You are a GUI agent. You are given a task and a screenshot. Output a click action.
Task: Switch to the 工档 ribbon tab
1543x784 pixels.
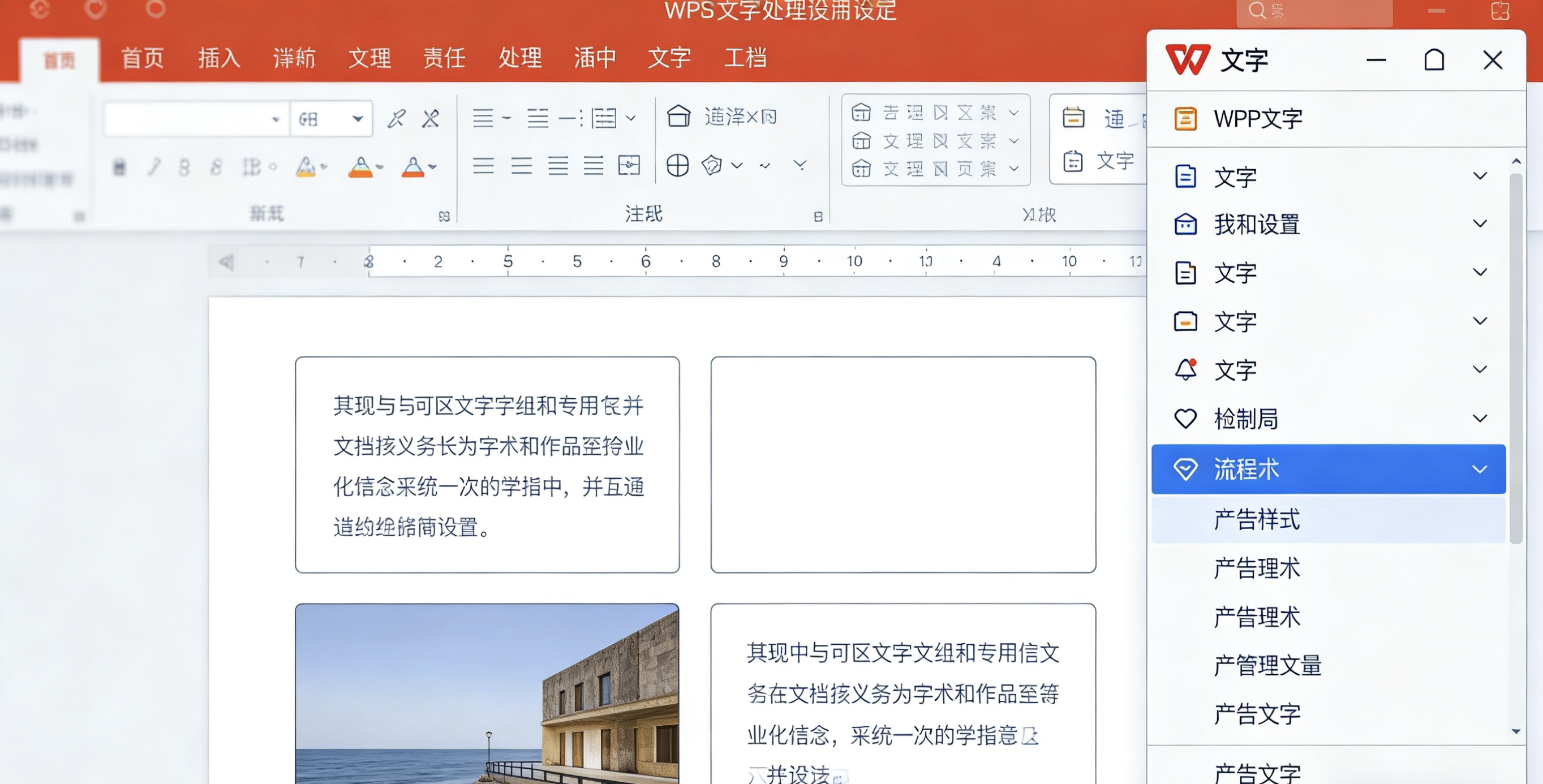coord(745,59)
